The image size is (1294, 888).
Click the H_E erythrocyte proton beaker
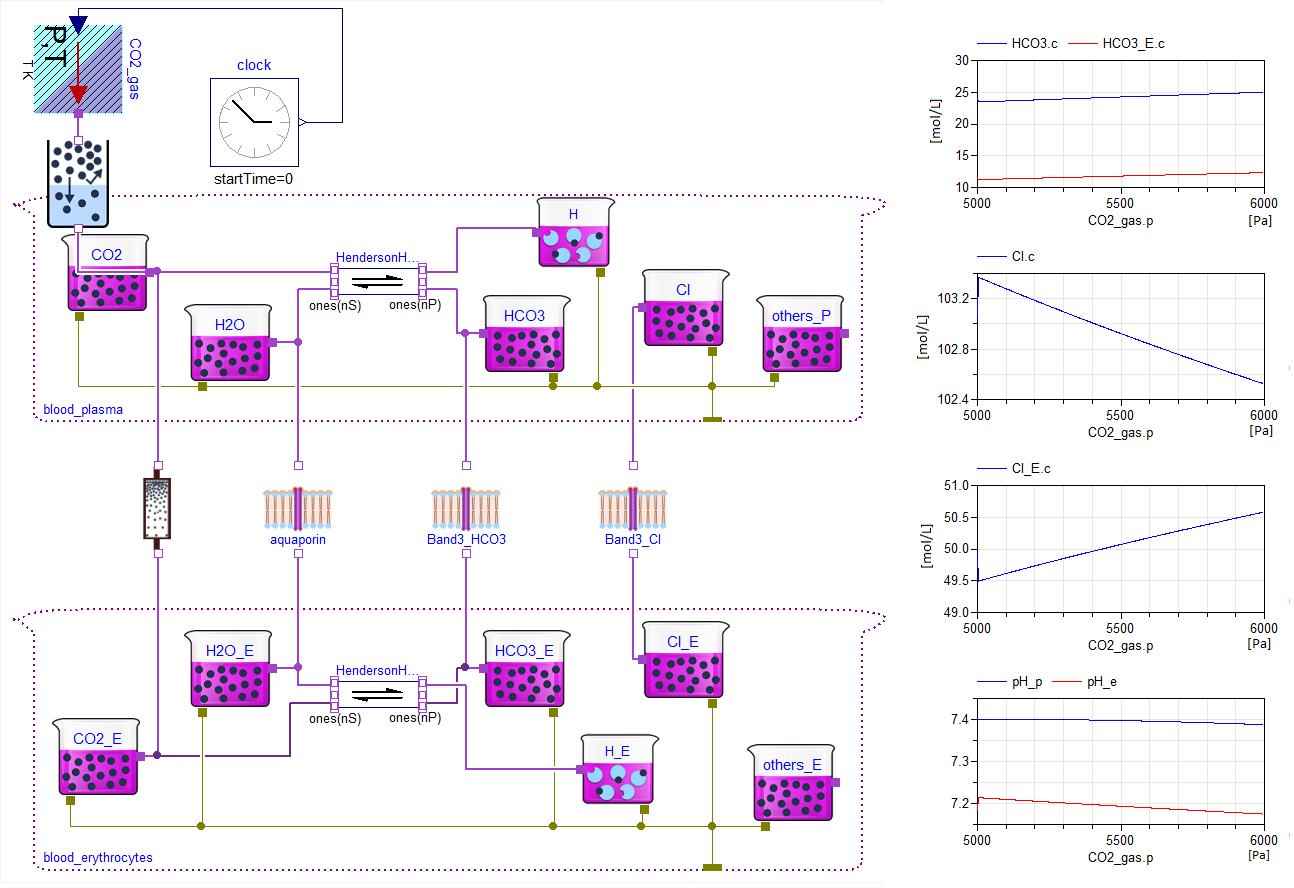[618, 770]
